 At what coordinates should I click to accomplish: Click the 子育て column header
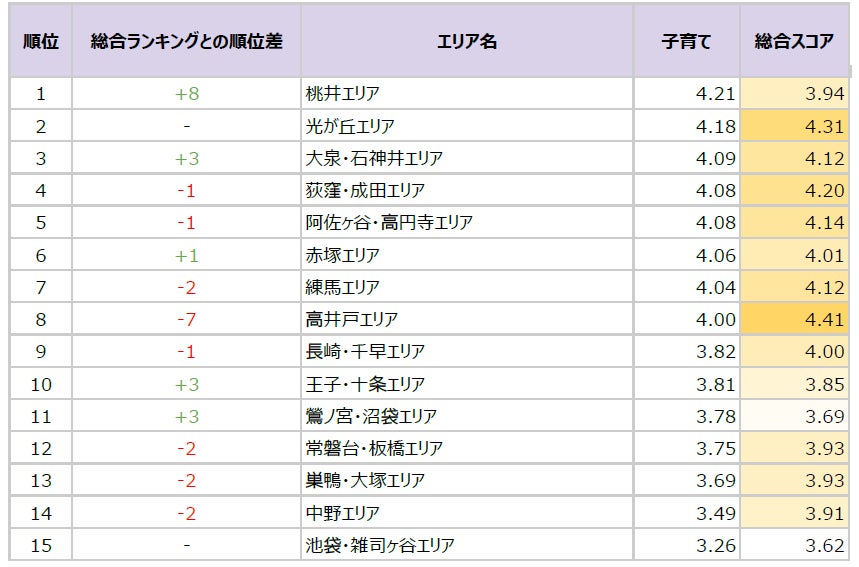point(686,41)
